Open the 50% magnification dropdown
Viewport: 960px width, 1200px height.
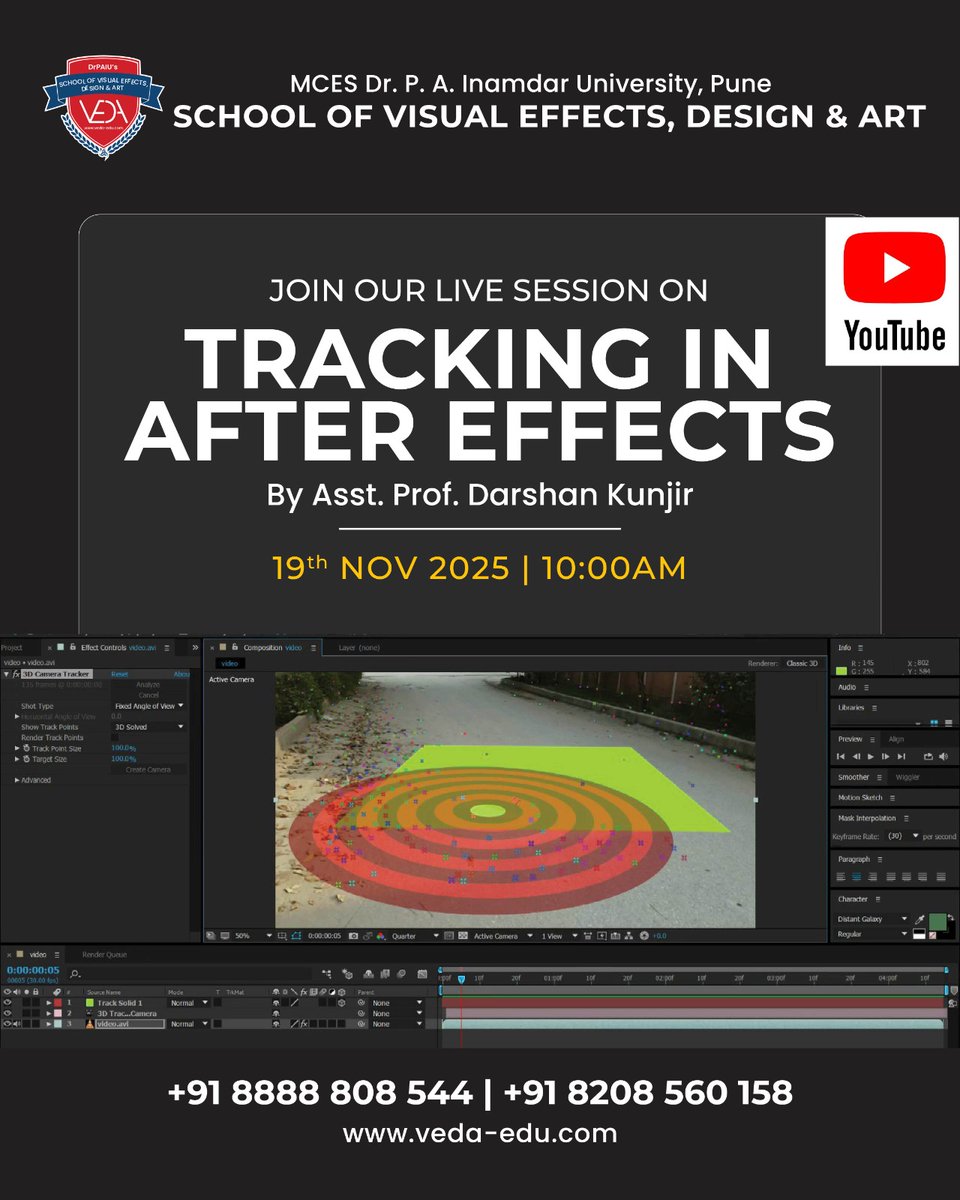253,936
